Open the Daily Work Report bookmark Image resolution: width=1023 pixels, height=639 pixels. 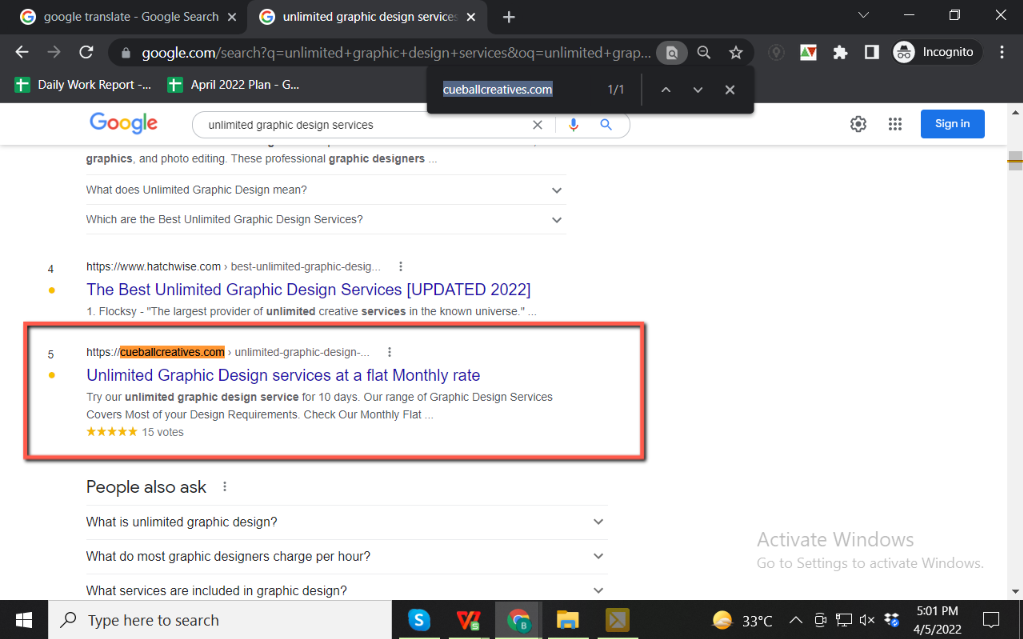pyautogui.click(x=84, y=85)
